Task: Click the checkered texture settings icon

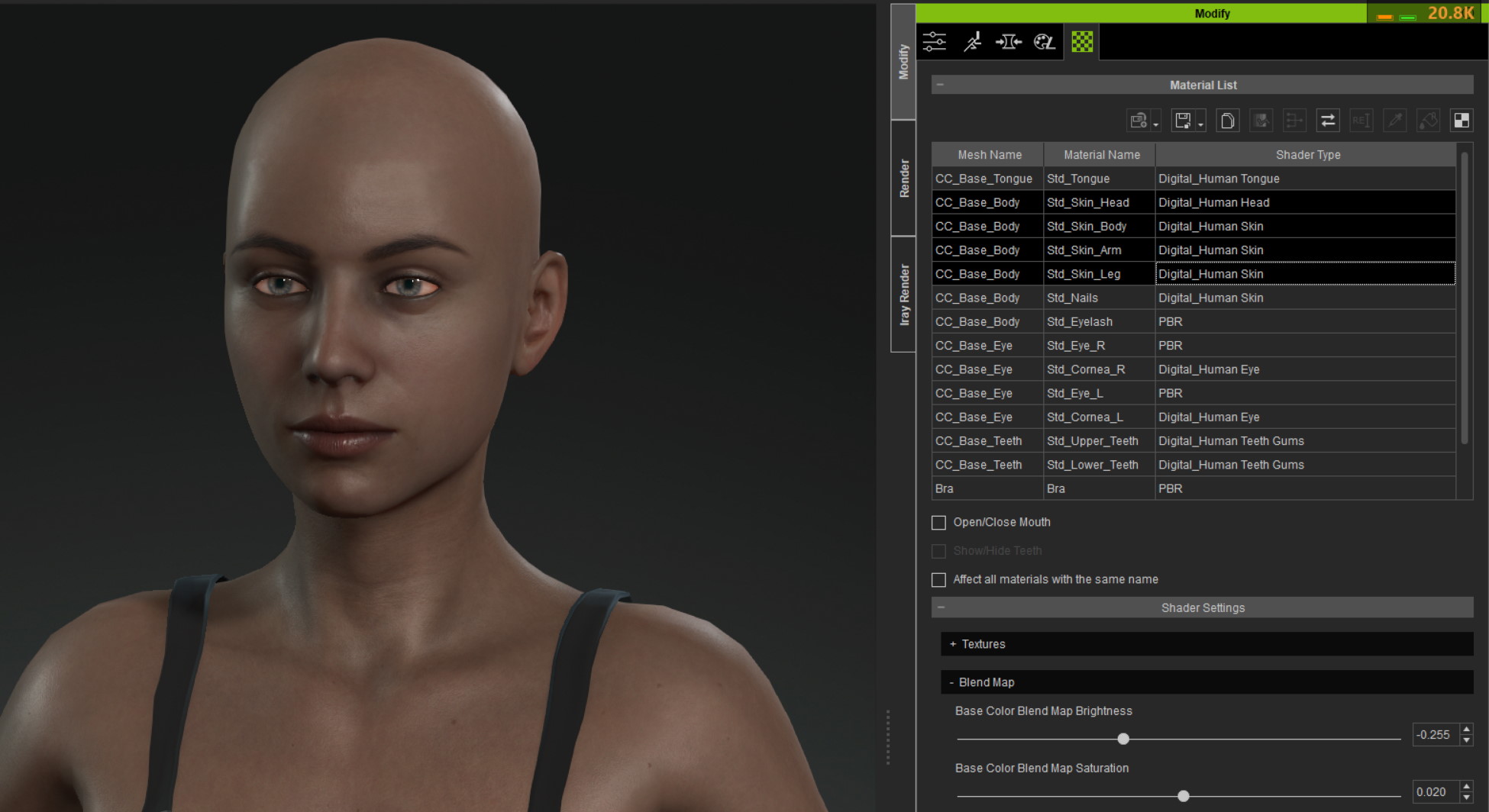Action: click(x=1462, y=121)
